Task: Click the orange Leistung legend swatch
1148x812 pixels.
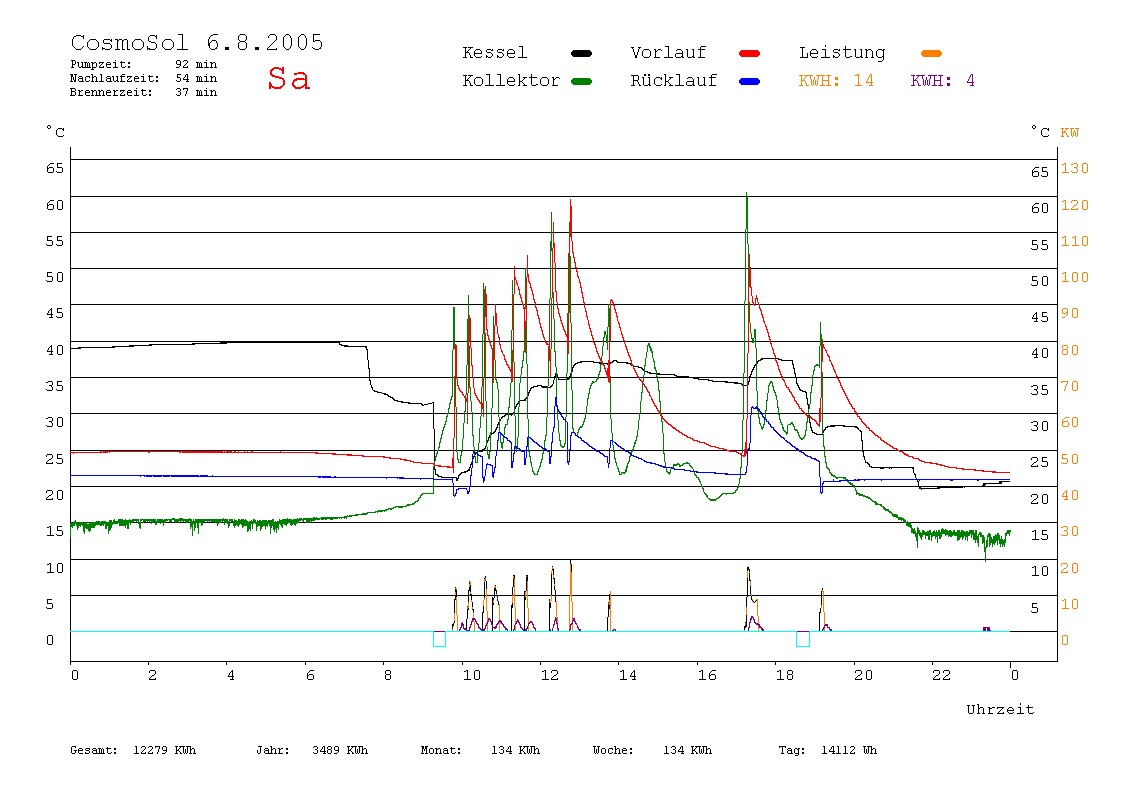Action: [x=931, y=53]
